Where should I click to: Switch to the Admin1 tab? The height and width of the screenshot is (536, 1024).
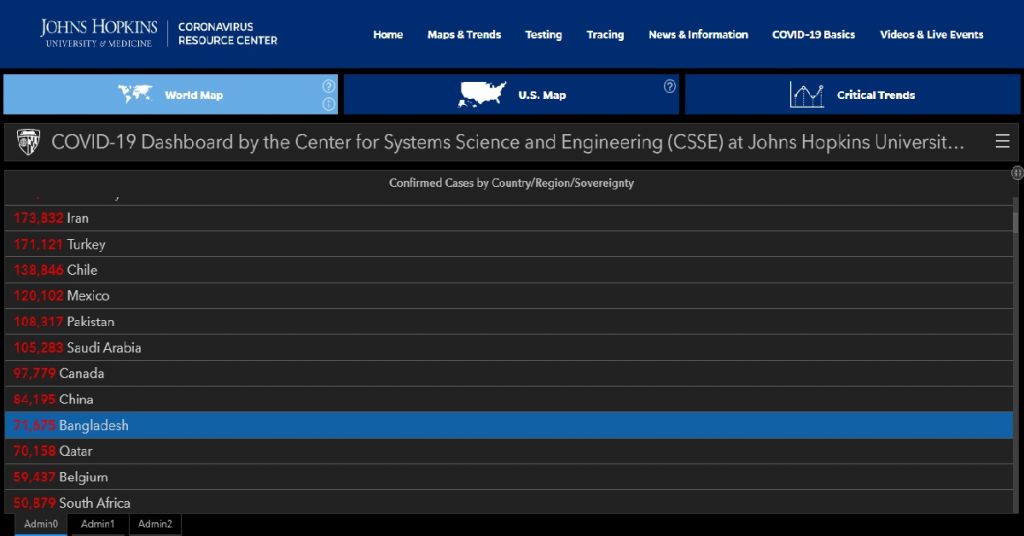click(x=98, y=524)
